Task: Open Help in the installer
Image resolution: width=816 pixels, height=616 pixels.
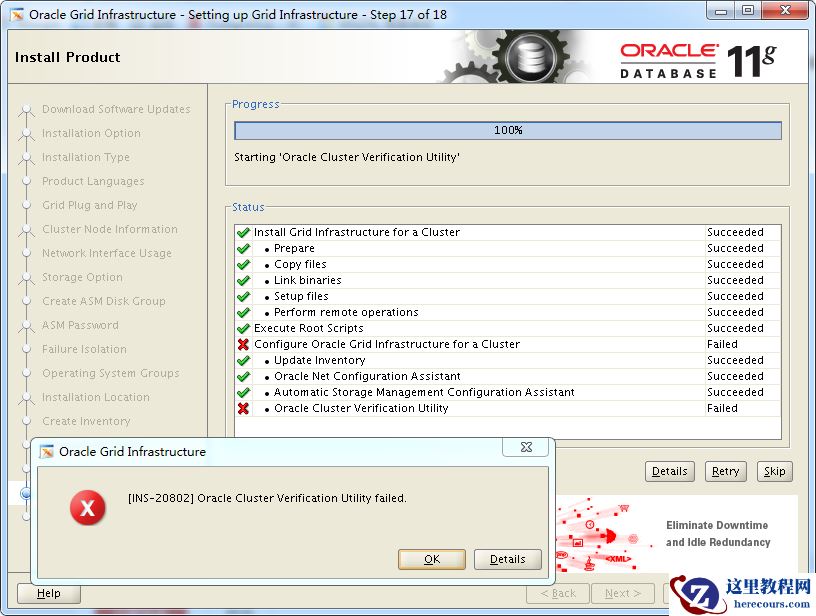Action: pos(49,594)
